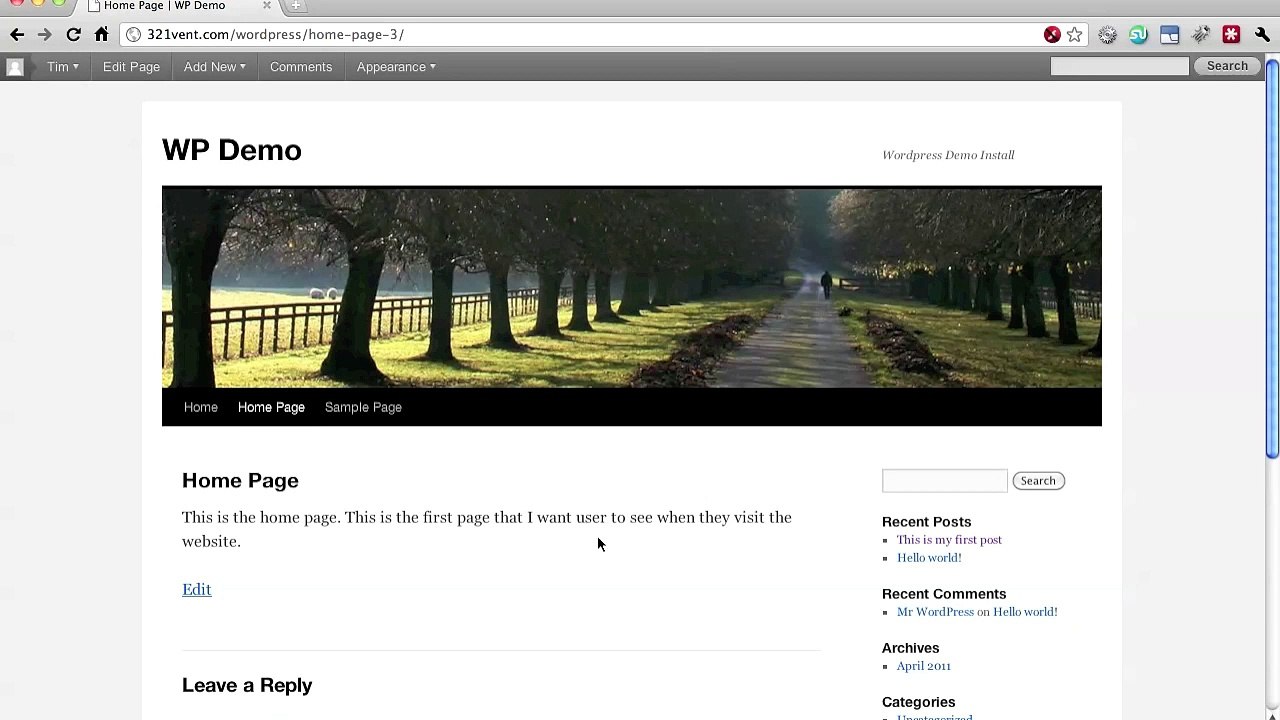Screen dimensions: 1280x720
Task: Click the 'Wordpress Demo Install' tagline
Action: [948, 155]
